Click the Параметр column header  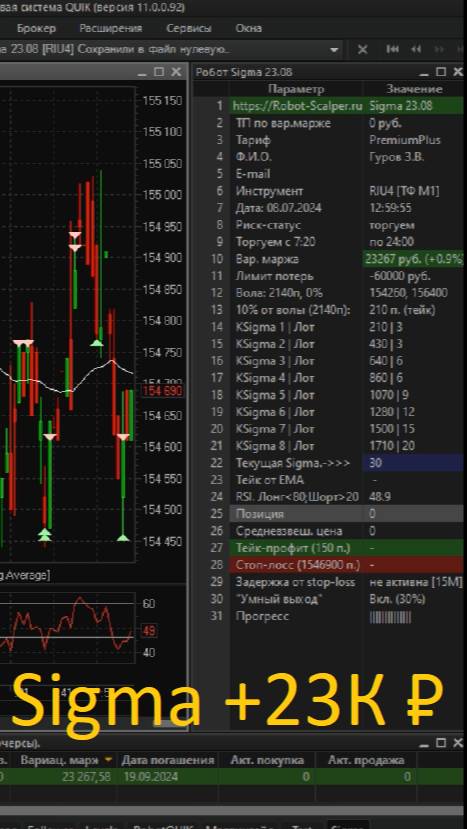296,89
